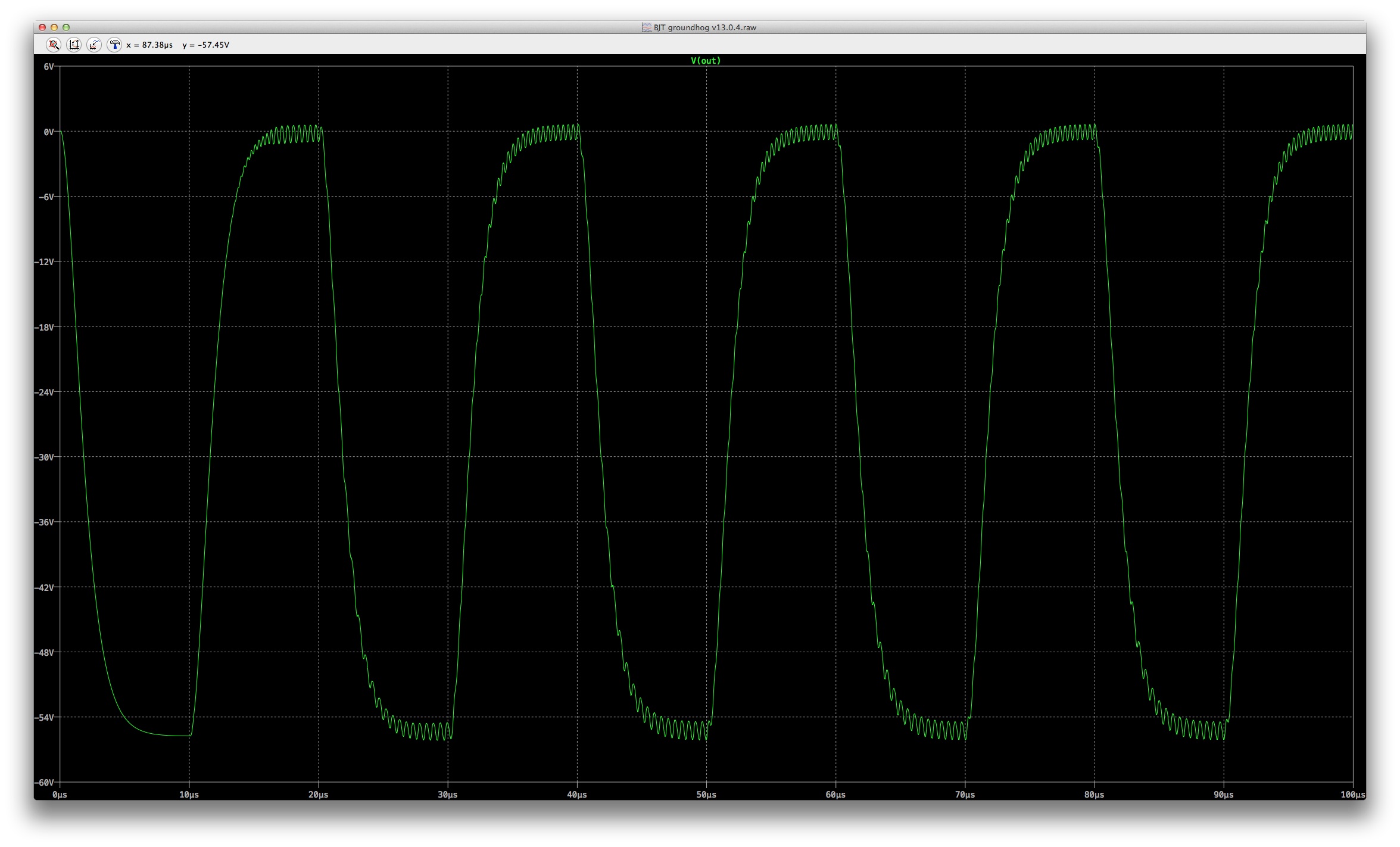Viewport: 1400px width, 847px height.
Task: Click the autorange vertical axis icon
Action: tap(74, 45)
